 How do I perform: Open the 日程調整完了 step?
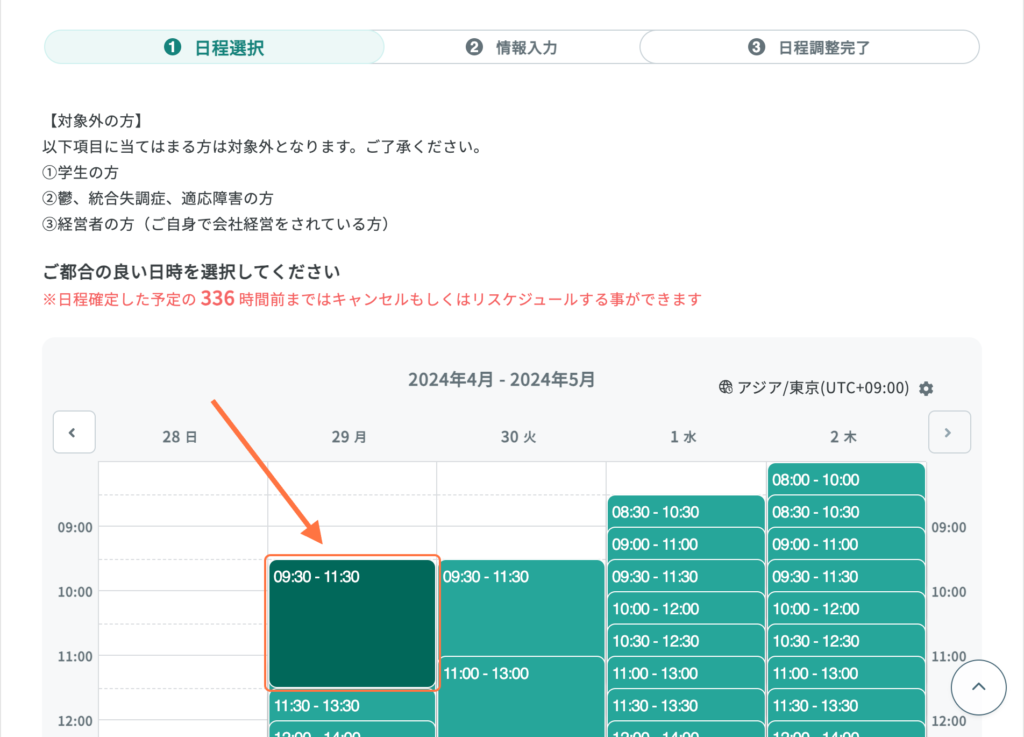coord(809,47)
